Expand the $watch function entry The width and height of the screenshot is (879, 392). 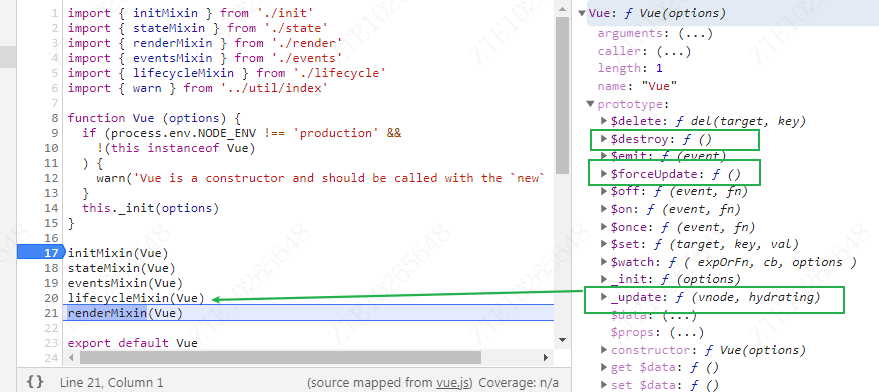tap(604, 262)
